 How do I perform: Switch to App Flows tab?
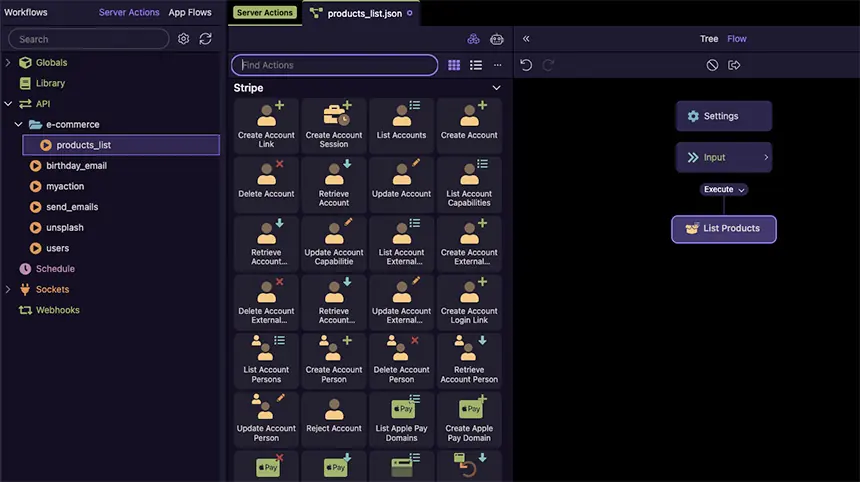point(190,12)
